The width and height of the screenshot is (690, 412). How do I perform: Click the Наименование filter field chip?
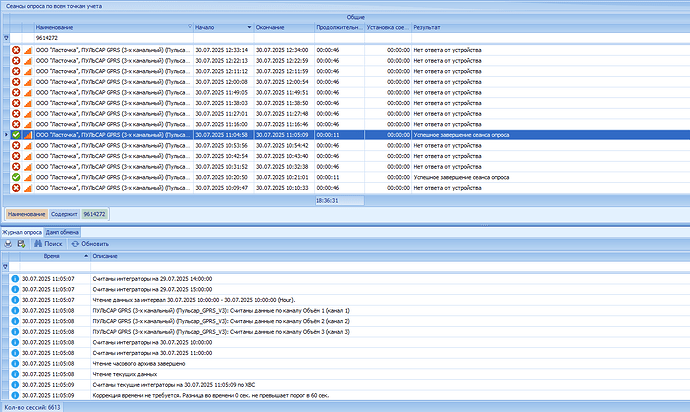pyautogui.click(x=26, y=214)
